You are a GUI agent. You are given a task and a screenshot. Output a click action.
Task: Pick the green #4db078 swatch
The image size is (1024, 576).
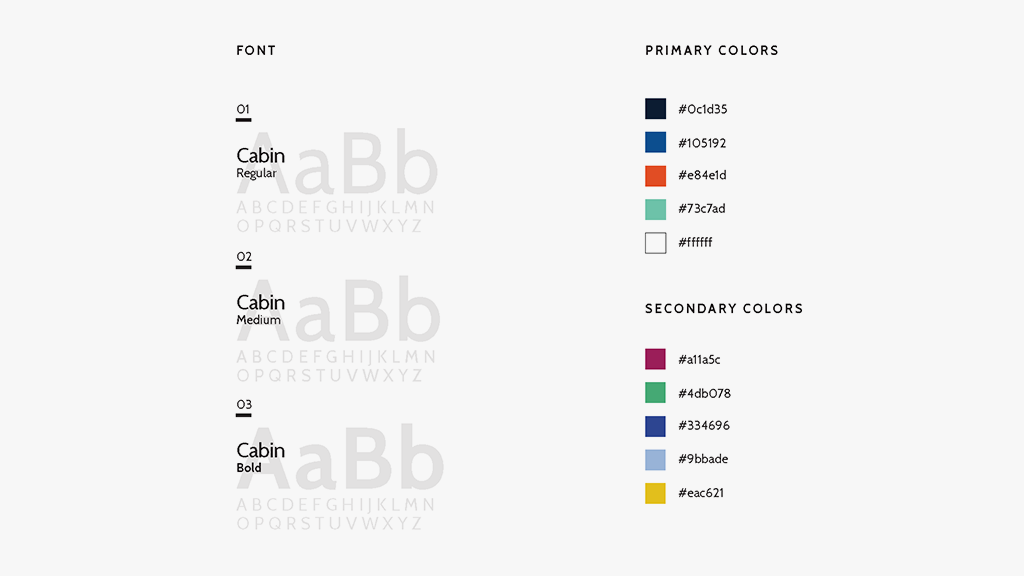655,393
